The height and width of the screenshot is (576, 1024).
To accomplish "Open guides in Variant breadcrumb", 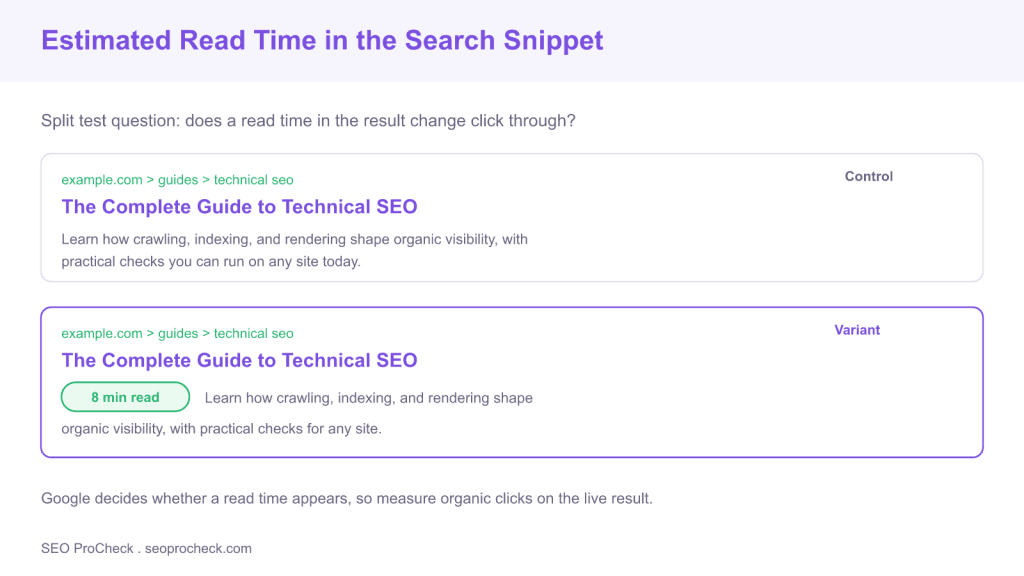I will [178, 333].
